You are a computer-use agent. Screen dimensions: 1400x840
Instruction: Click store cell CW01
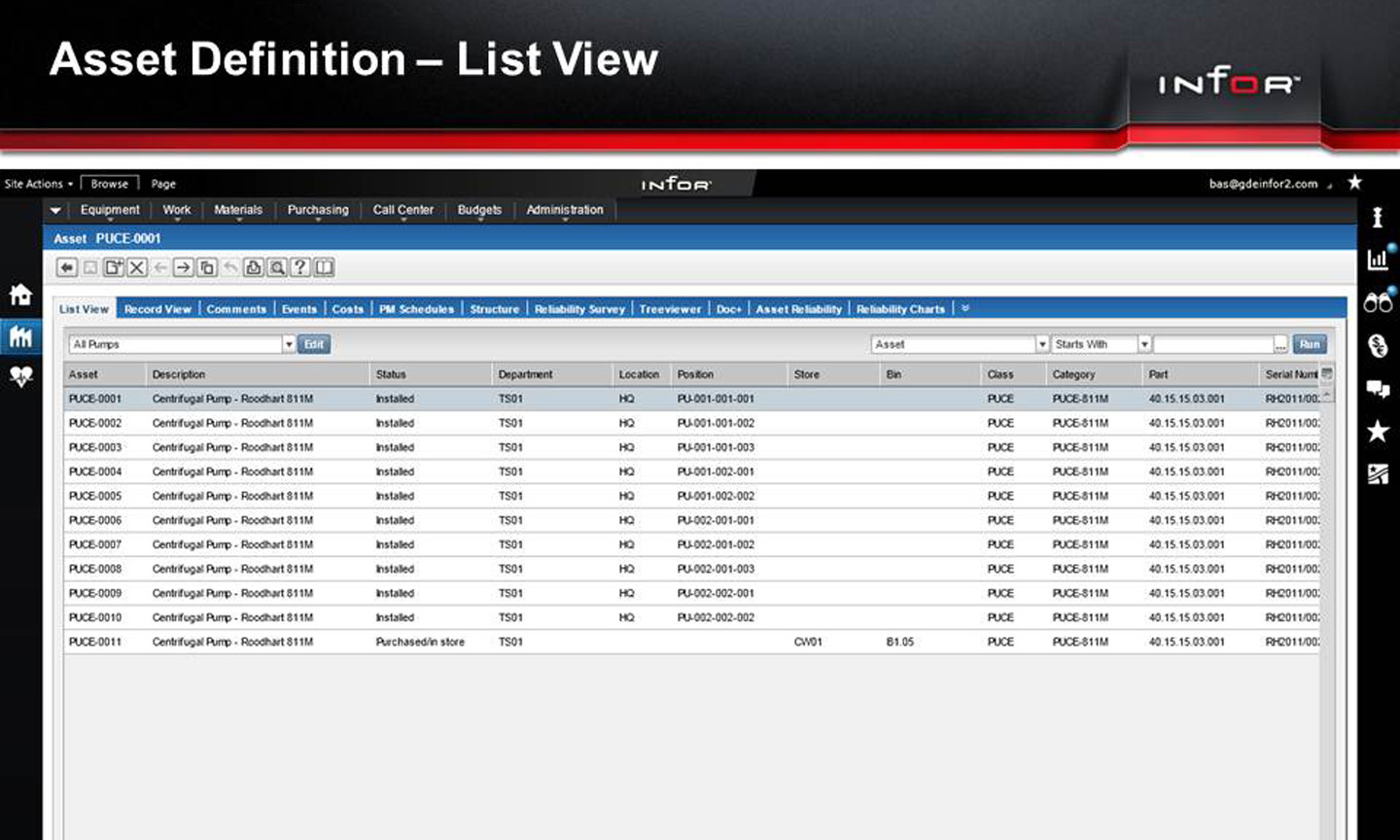(x=808, y=642)
